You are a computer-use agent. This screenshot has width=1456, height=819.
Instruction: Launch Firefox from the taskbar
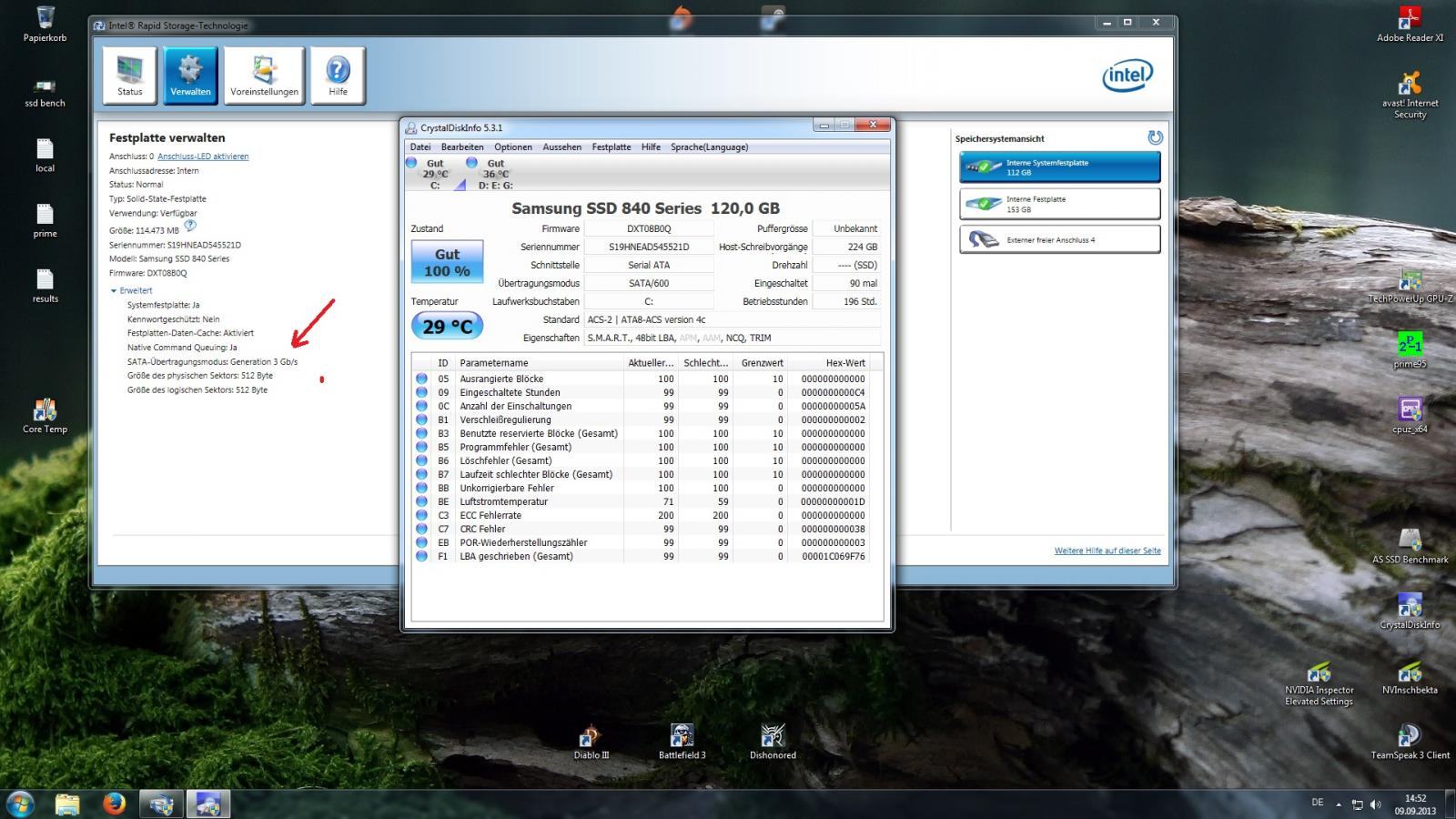(x=114, y=804)
